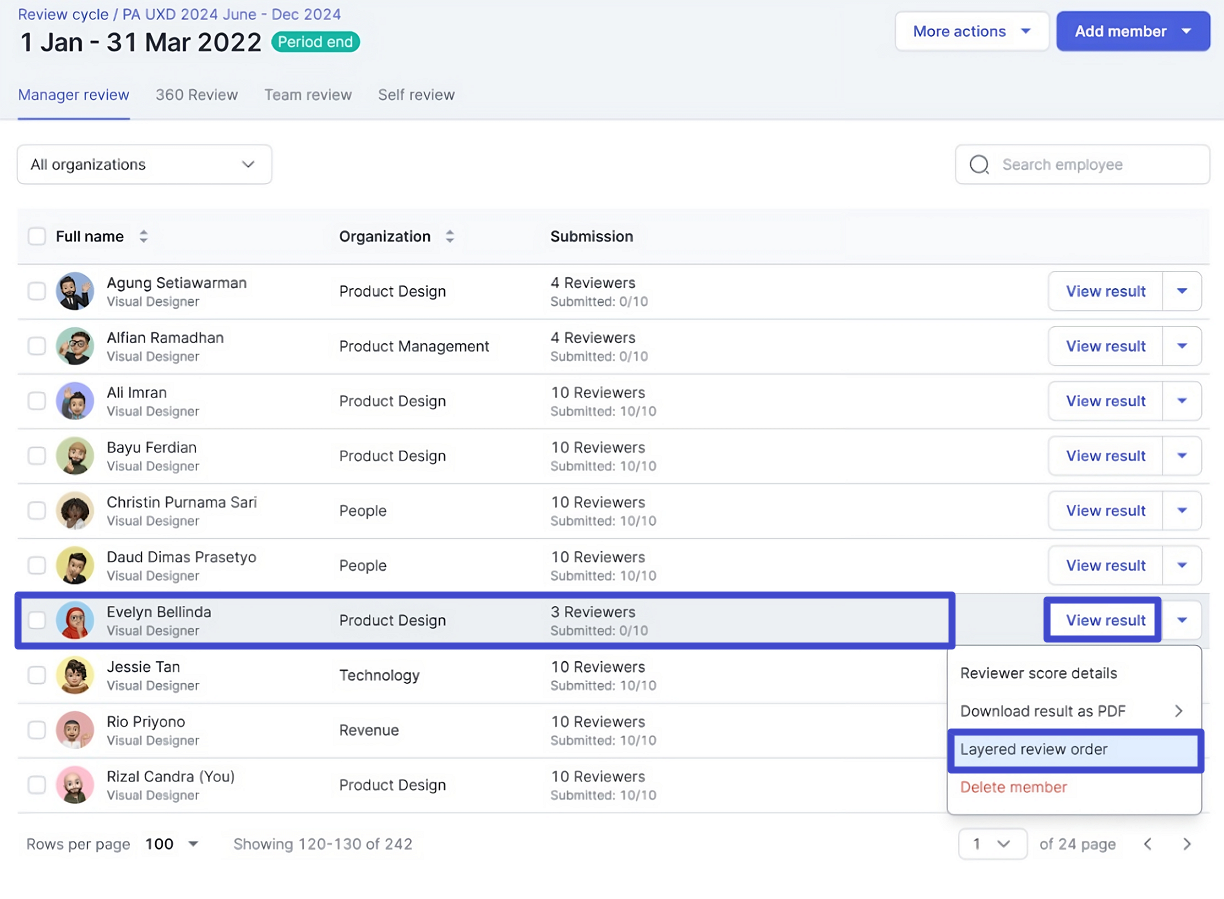Image resolution: width=1224 pixels, height=899 pixels.
Task: Click Jessie Tan's profile avatar
Action: pos(75,675)
